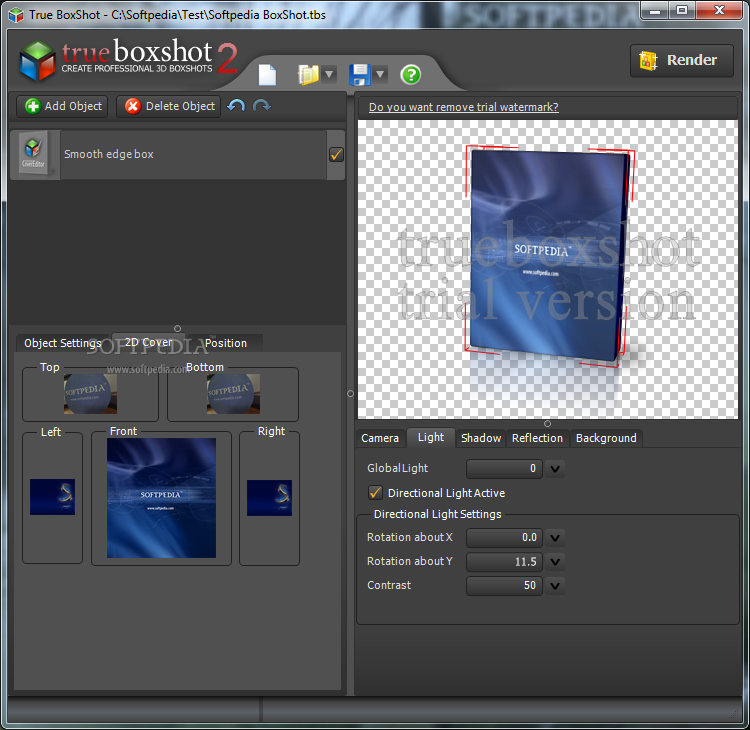750x730 pixels.
Task: Click the Render button
Action: coord(682,61)
